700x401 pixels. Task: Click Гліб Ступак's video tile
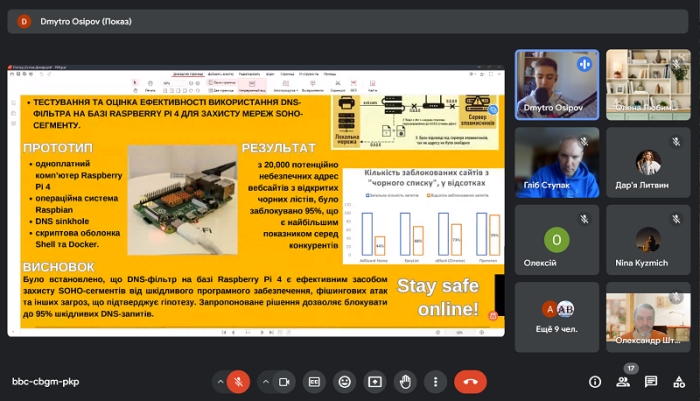tap(557, 162)
